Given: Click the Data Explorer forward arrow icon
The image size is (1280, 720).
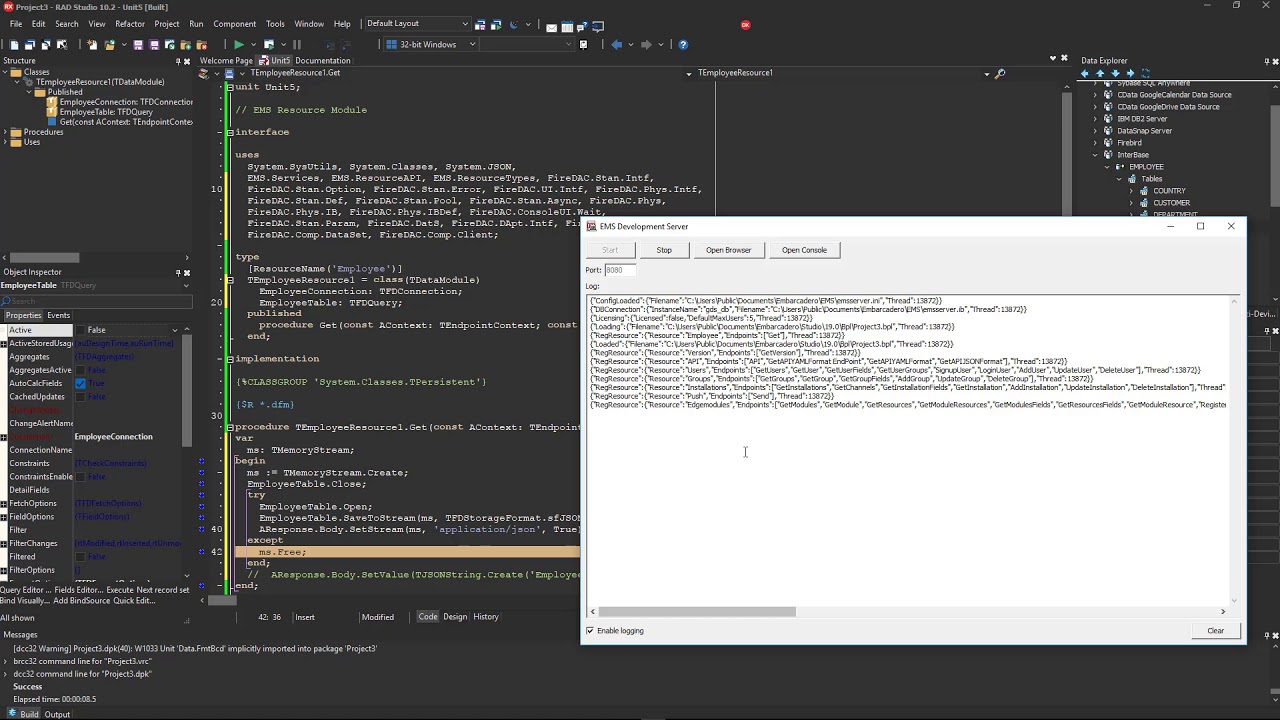Looking at the screenshot, I should [1130, 73].
